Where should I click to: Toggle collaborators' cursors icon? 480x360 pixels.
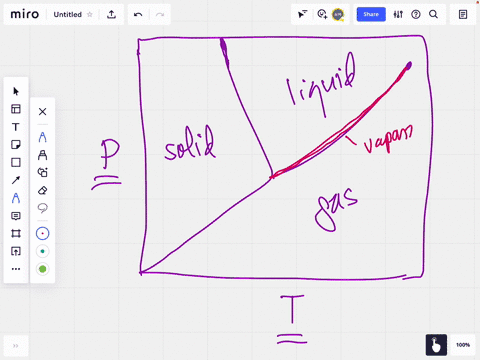(302, 14)
